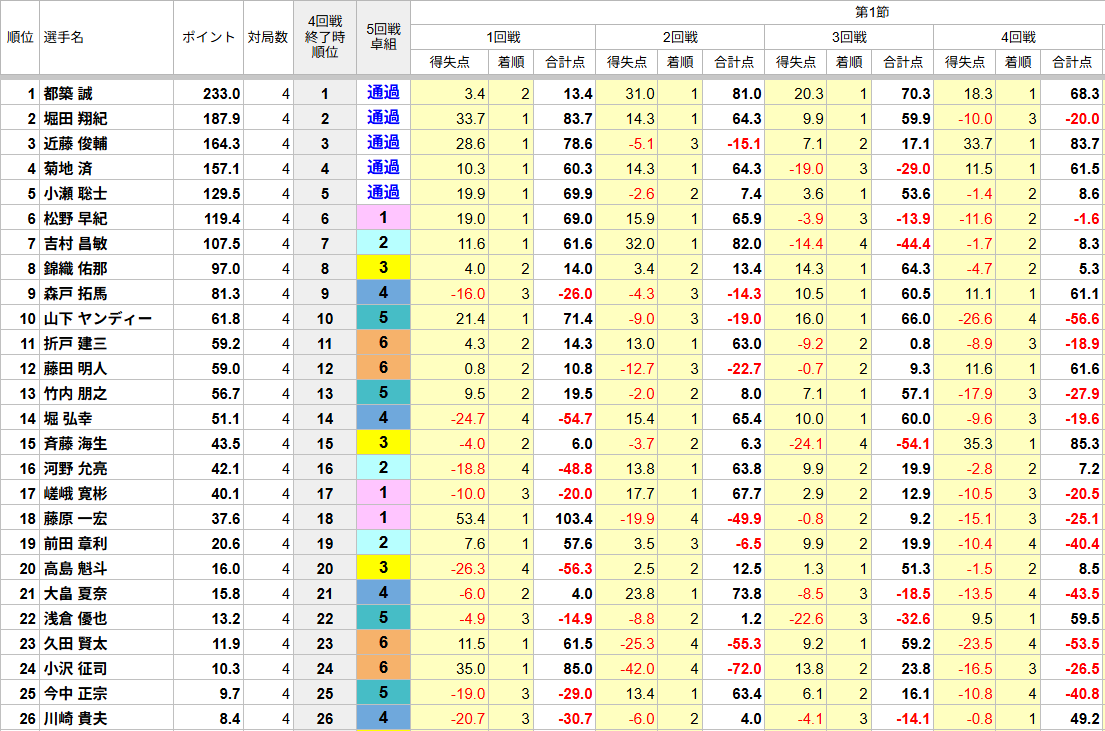Click 通過 in 都築 誠 row
This screenshot has height=731, width=1105.
pos(383,92)
